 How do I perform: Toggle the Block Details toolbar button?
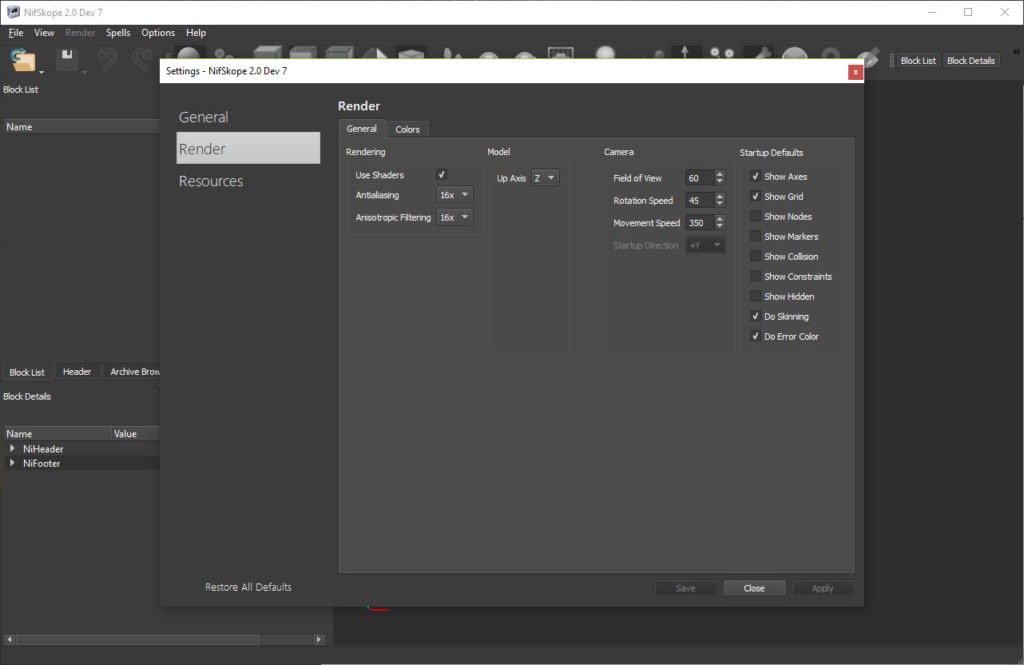click(x=971, y=61)
